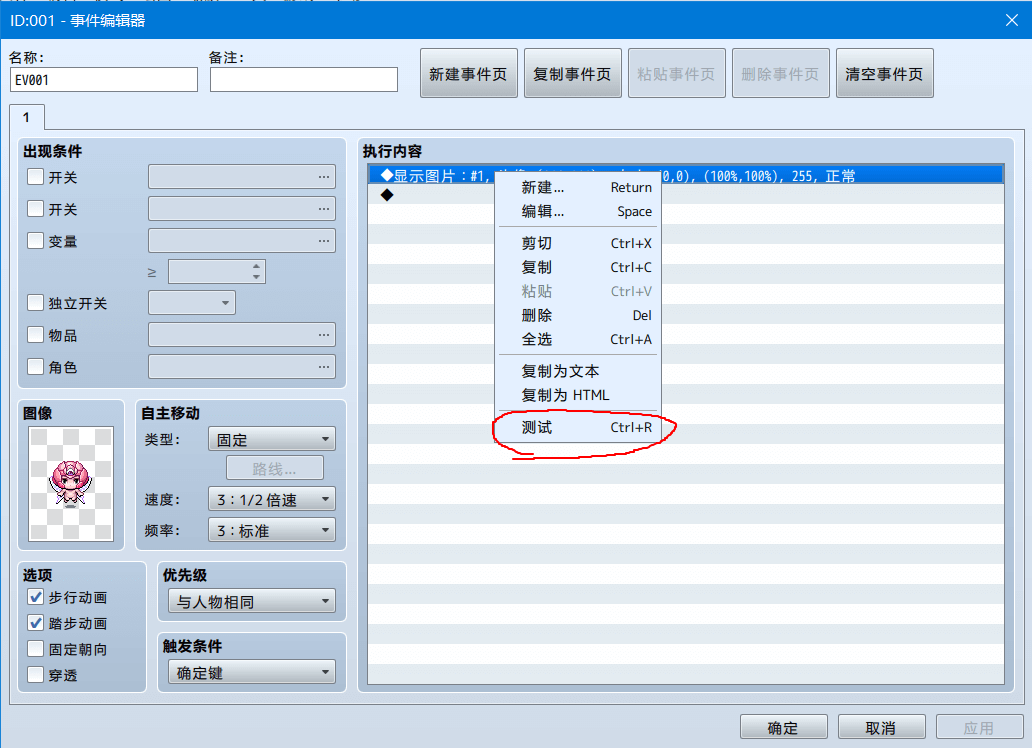The image size is (1032, 748).
Task: Check the 穿透 option
Action: (x=36, y=675)
